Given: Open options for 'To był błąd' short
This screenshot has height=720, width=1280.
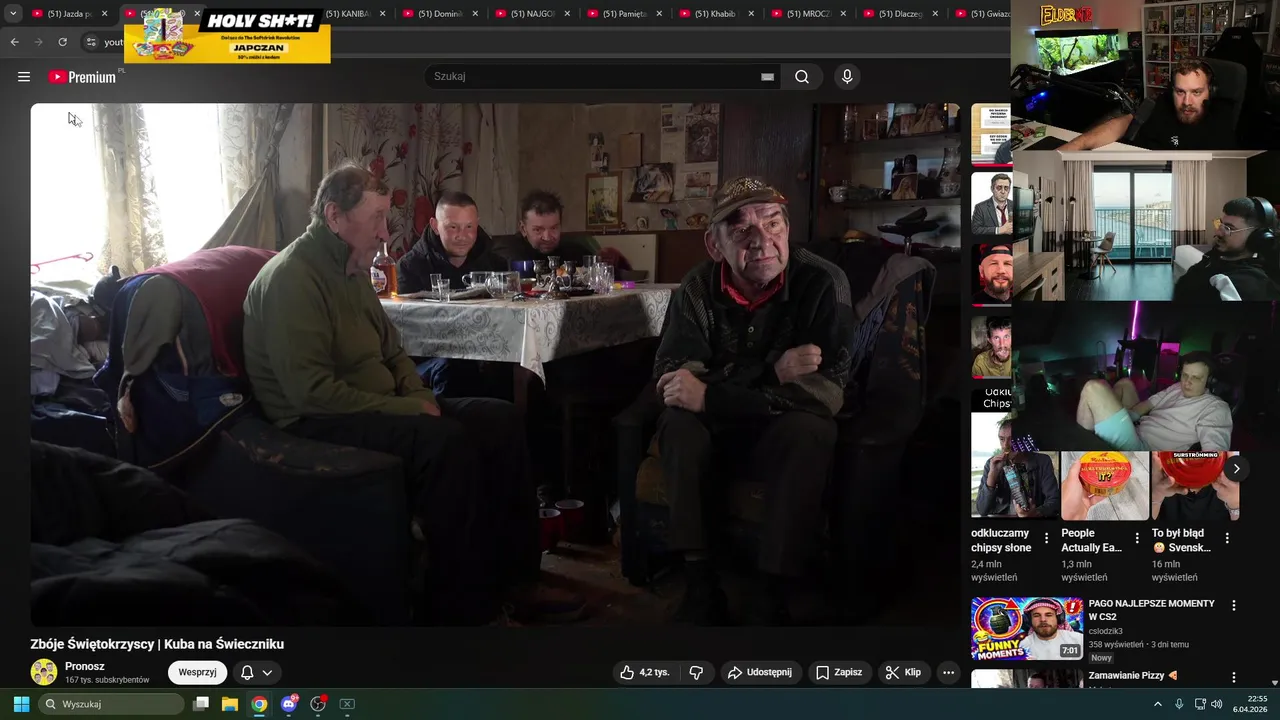Looking at the screenshot, I should tap(1227, 538).
